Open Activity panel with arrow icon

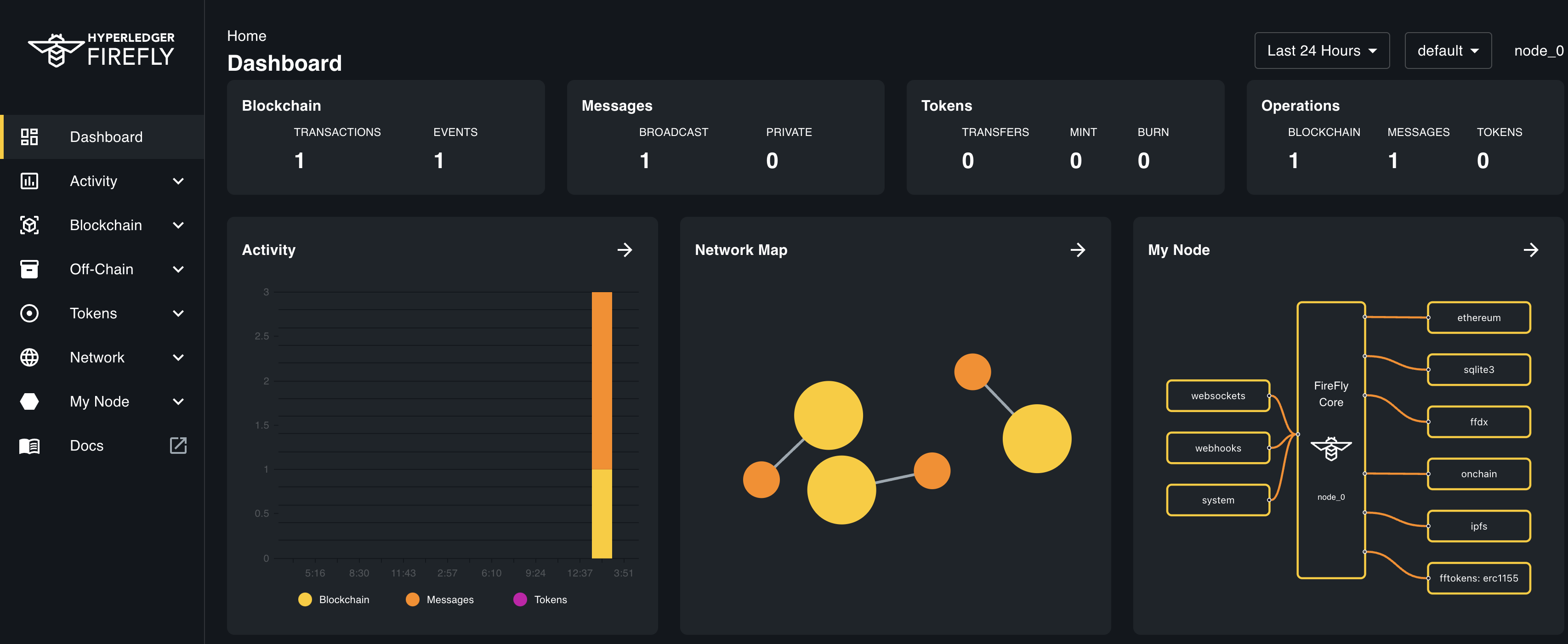pyautogui.click(x=625, y=250)
